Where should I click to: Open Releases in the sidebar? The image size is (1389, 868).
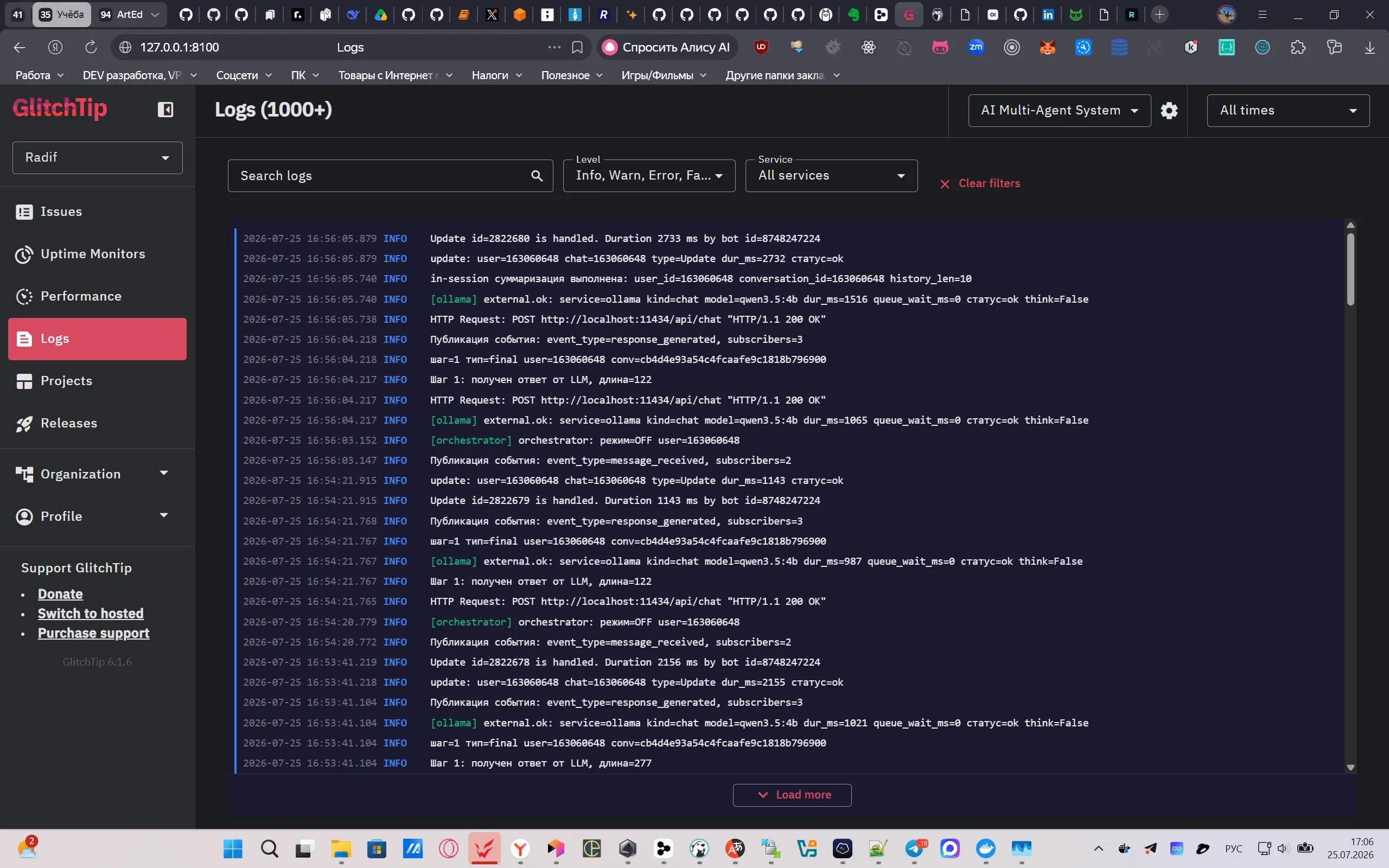(98, 424)
